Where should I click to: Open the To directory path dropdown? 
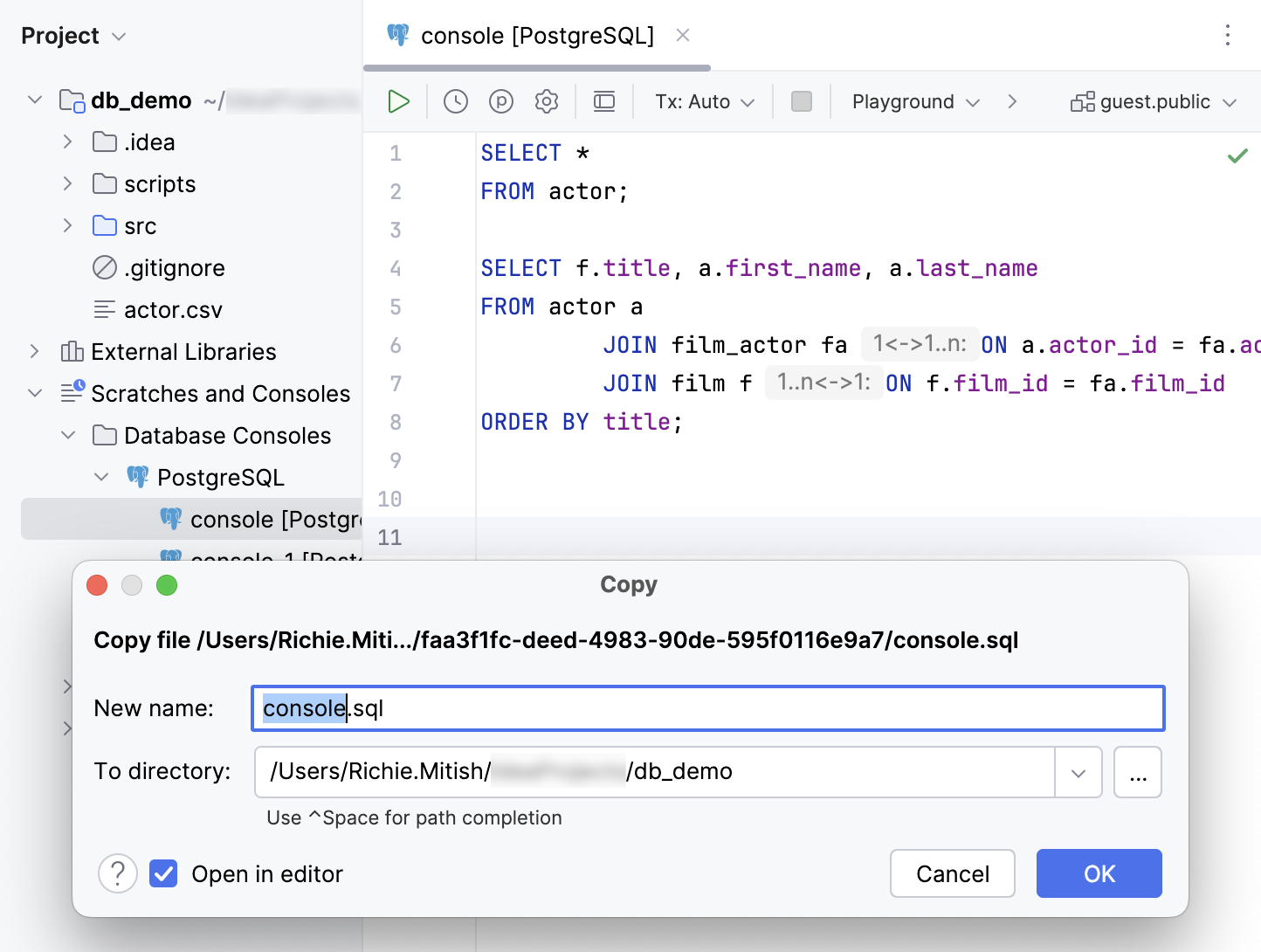pos(1078,772)
